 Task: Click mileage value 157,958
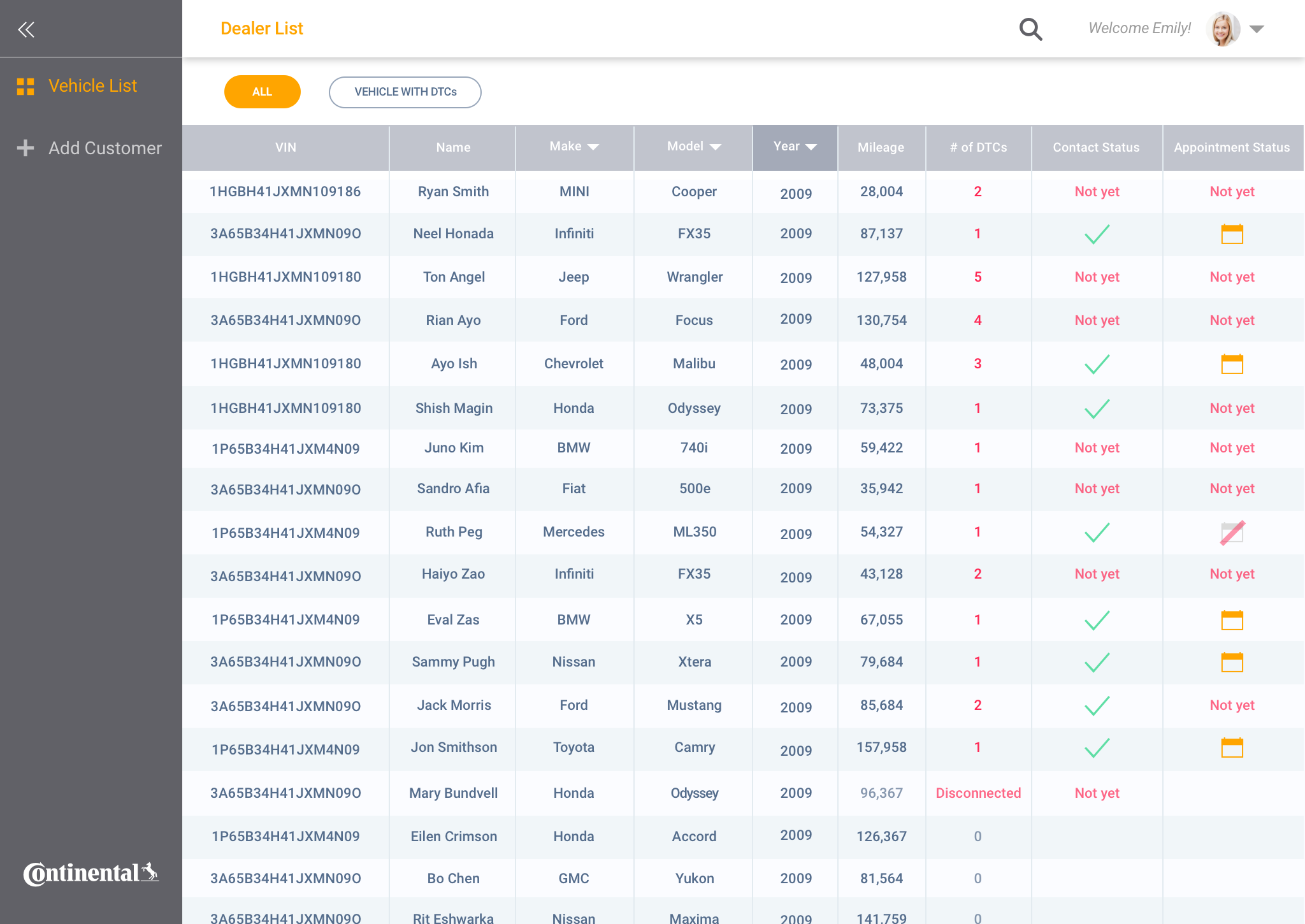coord(881,747)
